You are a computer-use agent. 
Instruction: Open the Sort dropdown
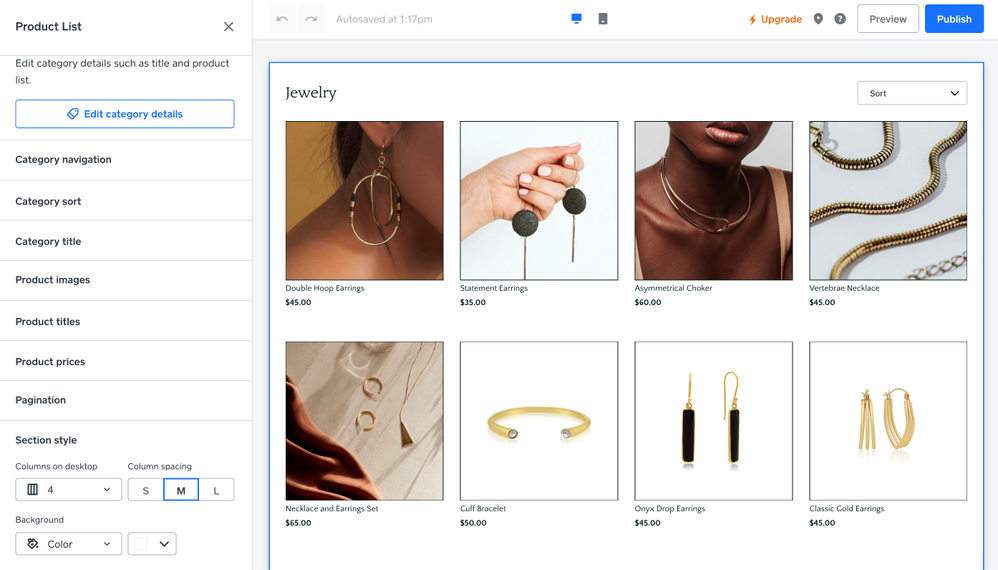coord(912,93)
